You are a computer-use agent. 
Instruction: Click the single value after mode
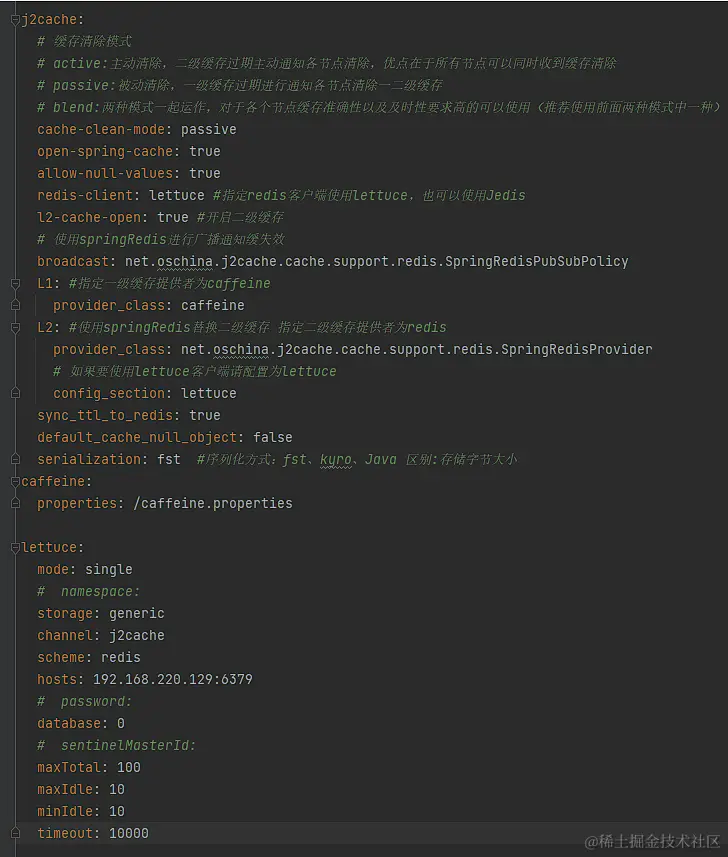(x=109, y=570)
